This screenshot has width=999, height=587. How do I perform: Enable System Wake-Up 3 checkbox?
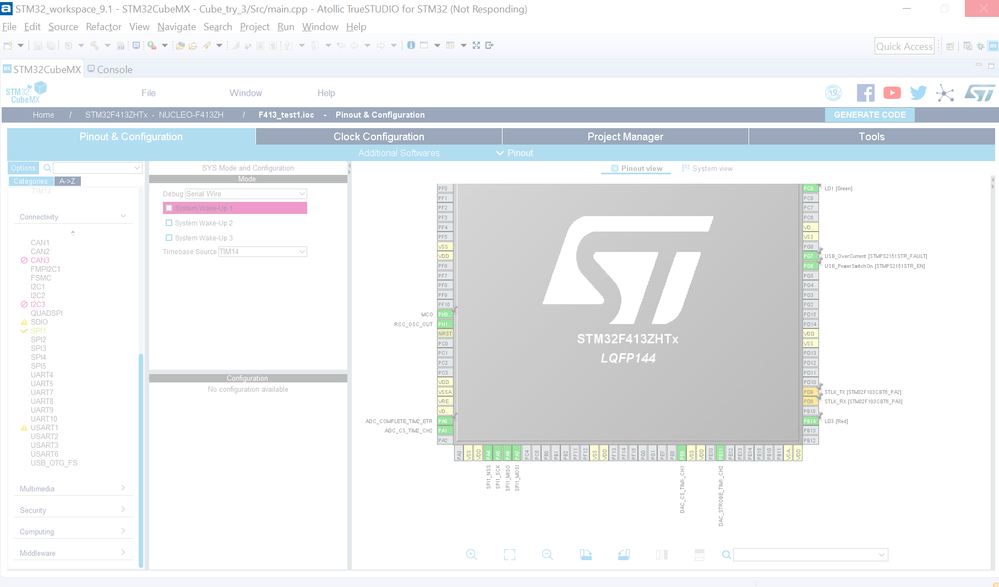coord(169,238)
